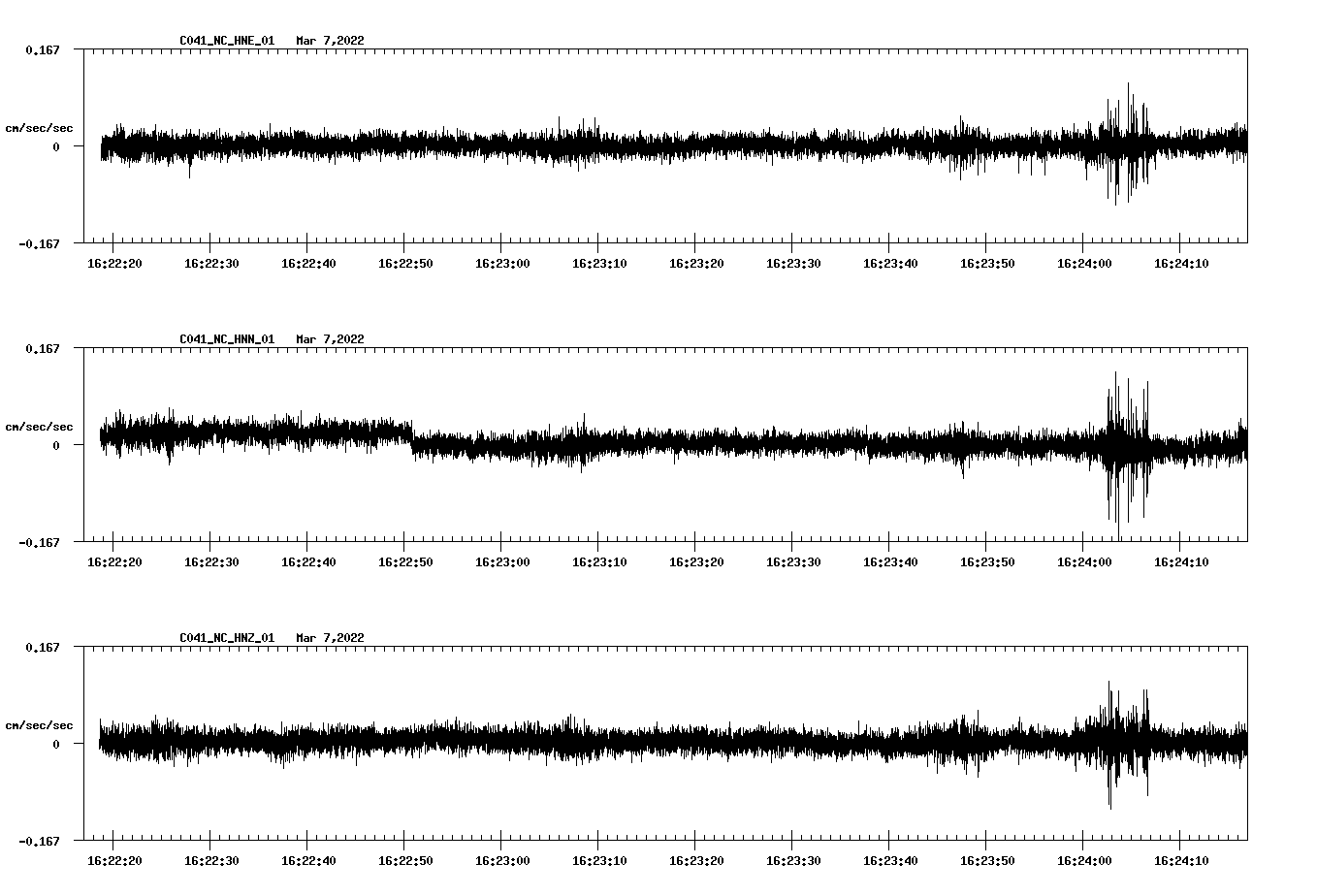Screen dimensions: 1317x896
Task: Click the 16:23:20 time label under HNZ plot
Action: point(696,860)
